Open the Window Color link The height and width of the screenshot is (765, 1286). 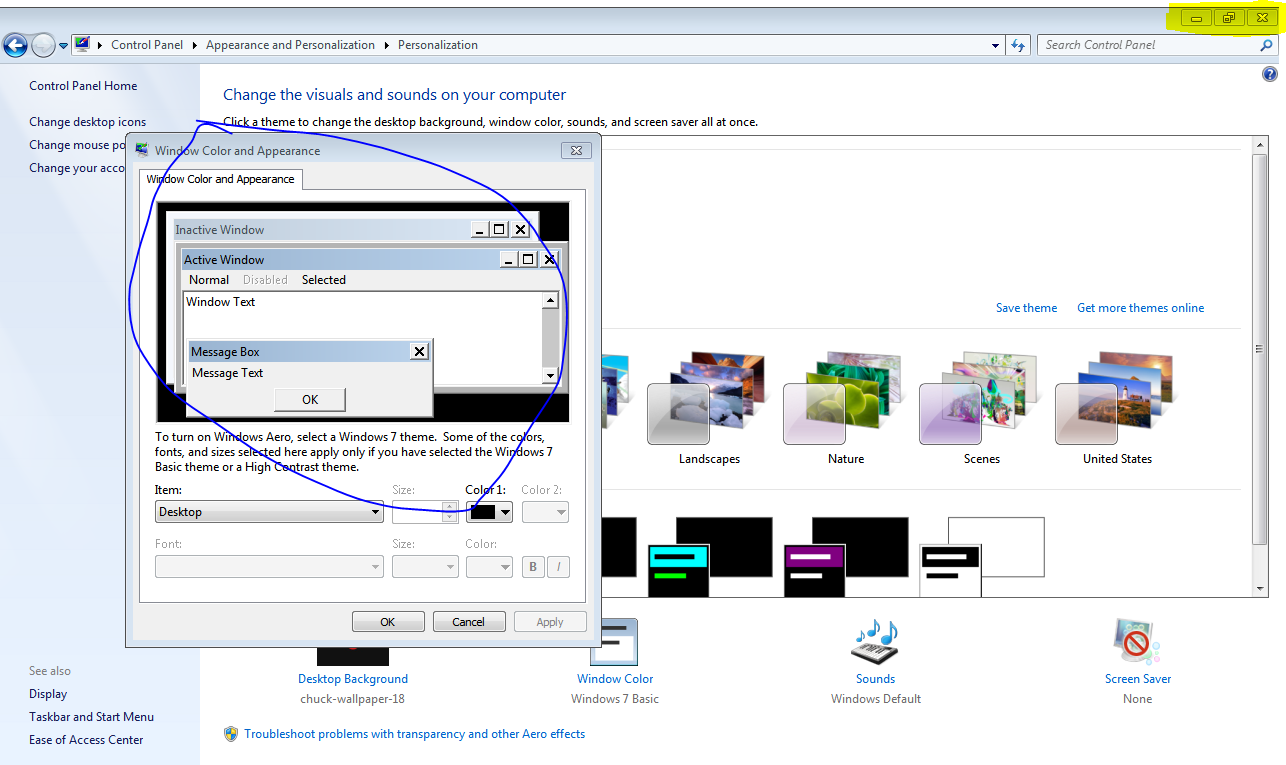(615, 679)
